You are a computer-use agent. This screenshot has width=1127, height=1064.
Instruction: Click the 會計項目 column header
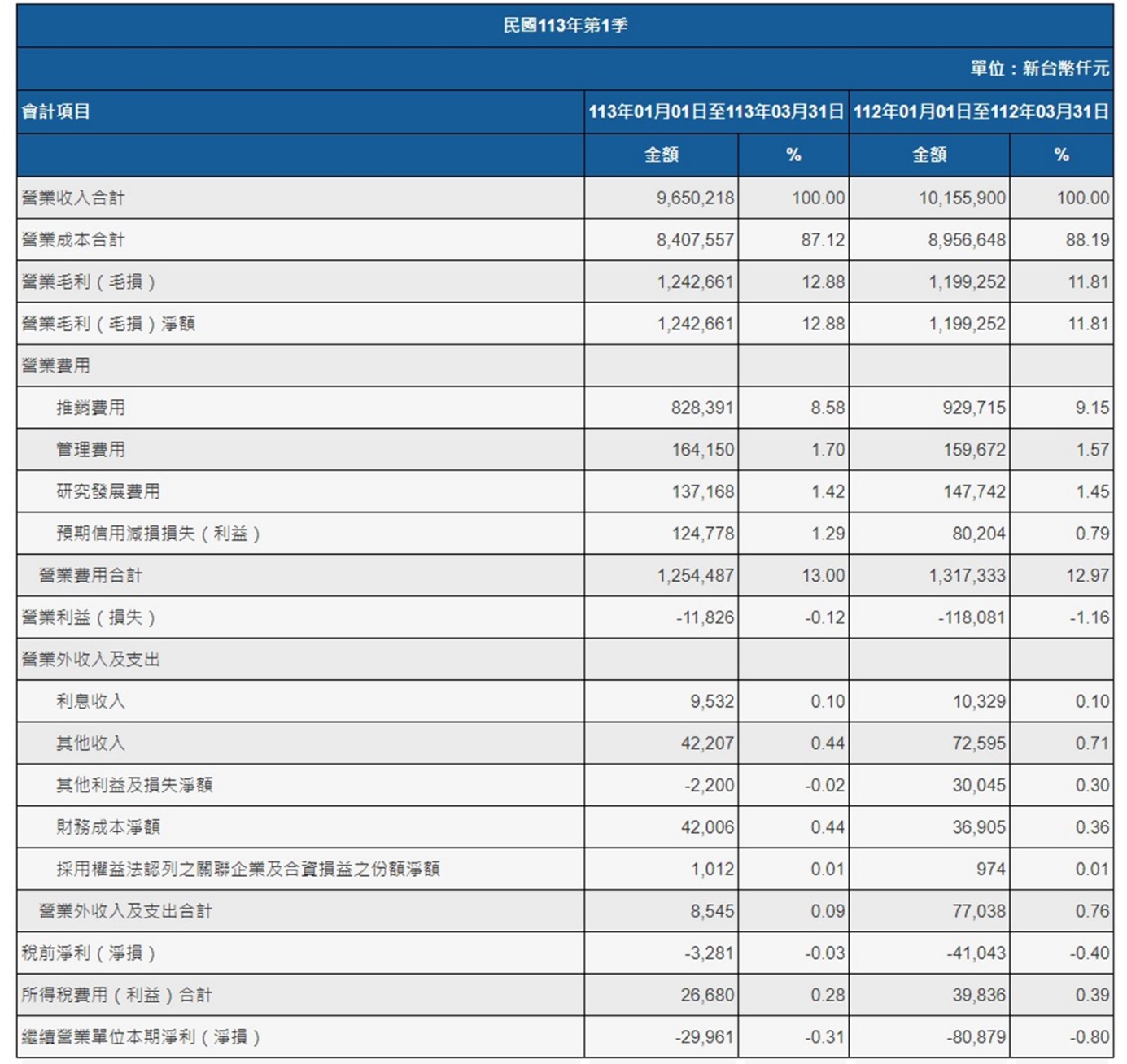click(56, 111)
